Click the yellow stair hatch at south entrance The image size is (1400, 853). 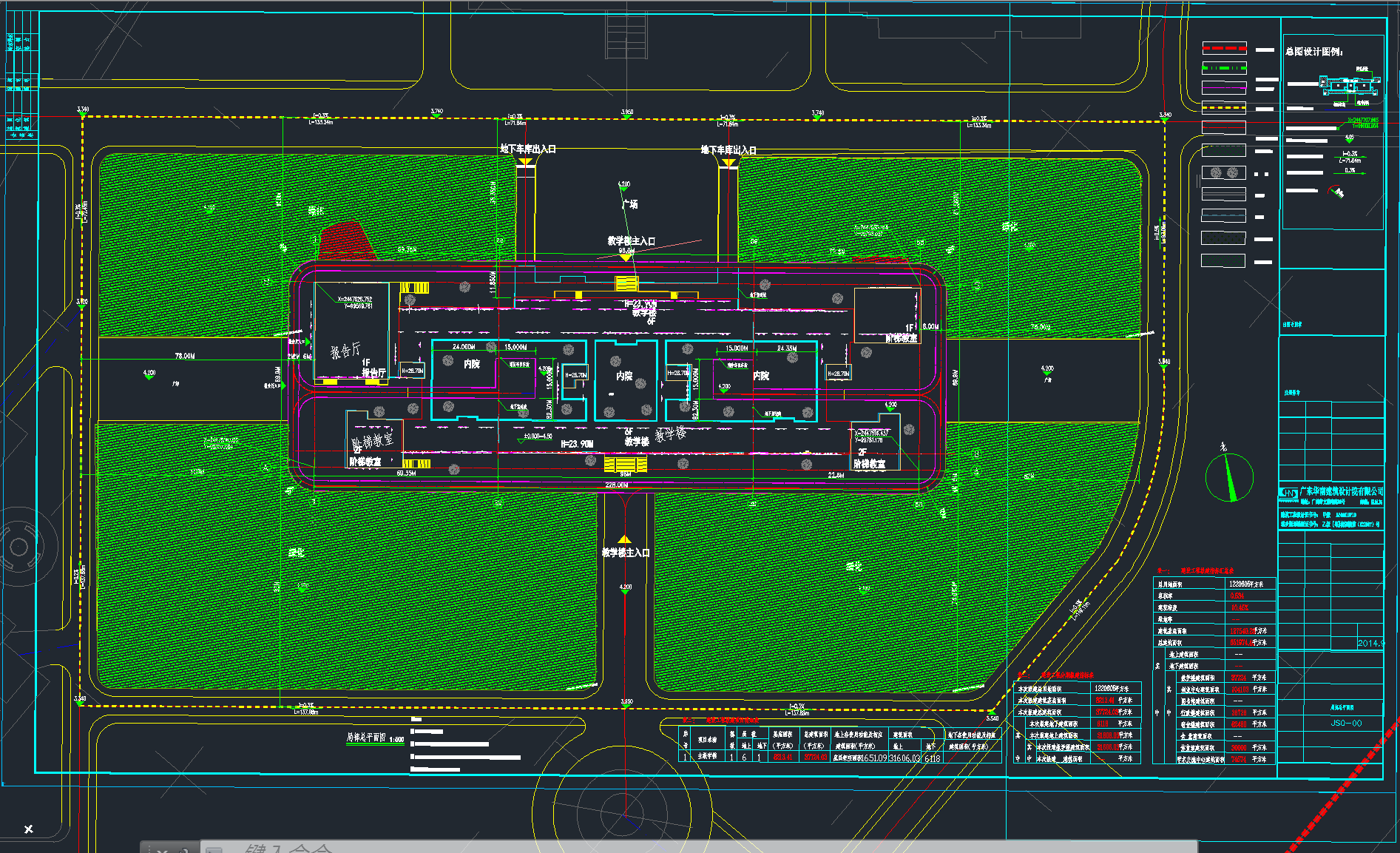[x=626, y=464]
